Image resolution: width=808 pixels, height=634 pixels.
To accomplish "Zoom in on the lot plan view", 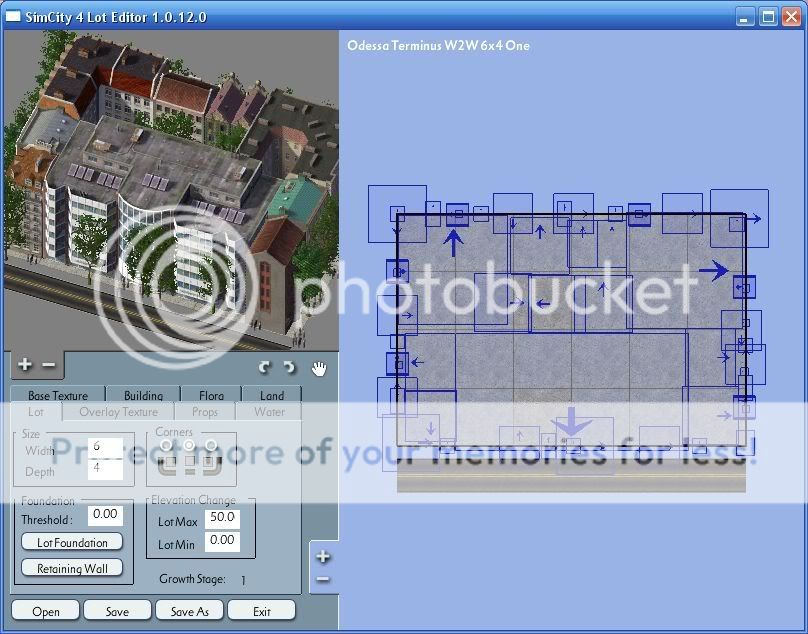I will coord(323,557).
